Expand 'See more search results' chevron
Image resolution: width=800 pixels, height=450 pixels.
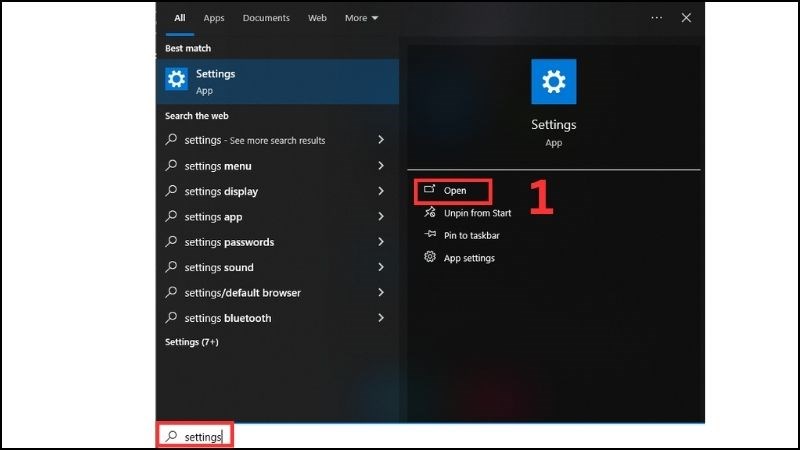pos(381,140)
